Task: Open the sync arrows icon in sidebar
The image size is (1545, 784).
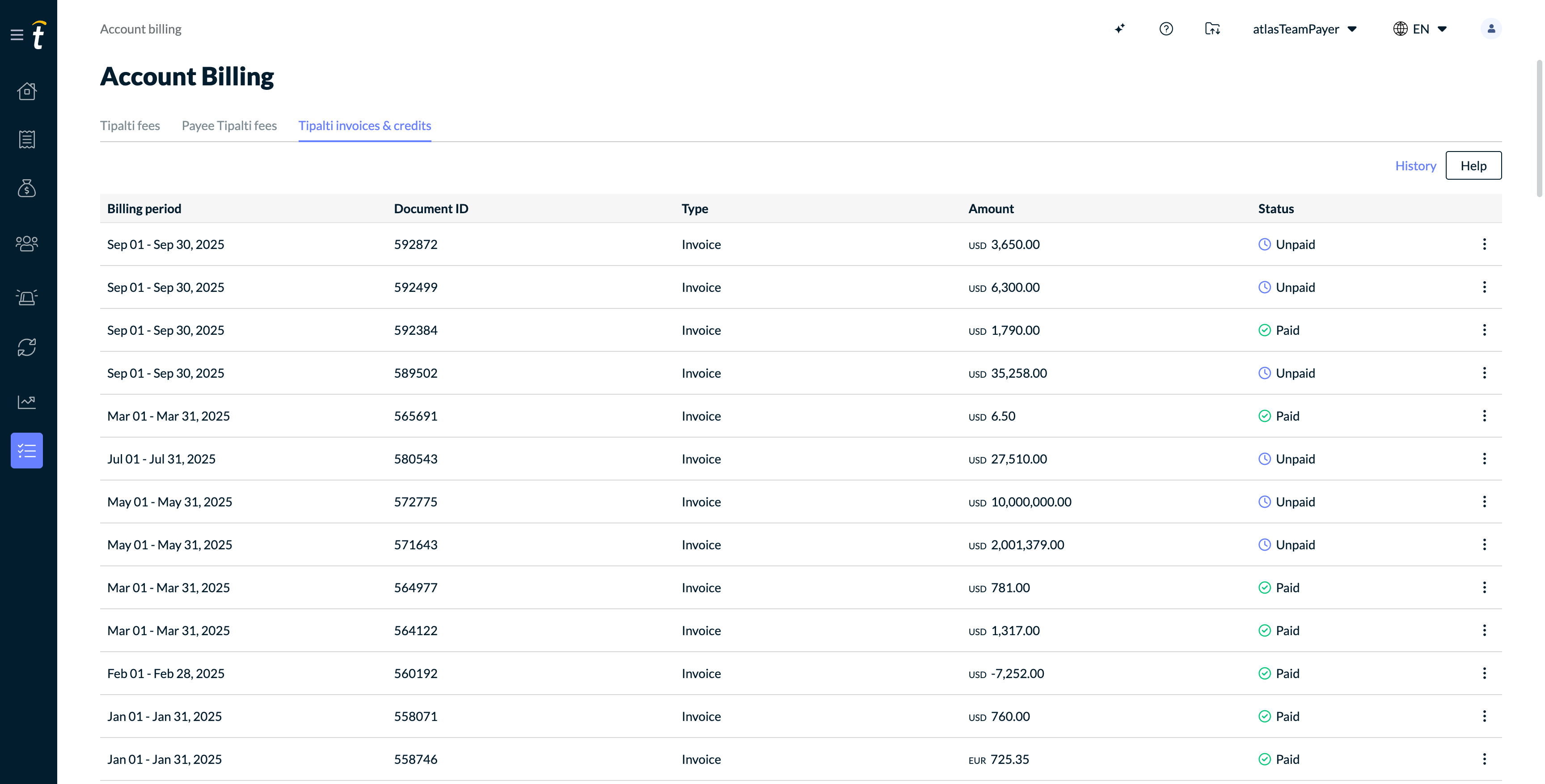Action: pyautogui.click(x=27, y=347)
